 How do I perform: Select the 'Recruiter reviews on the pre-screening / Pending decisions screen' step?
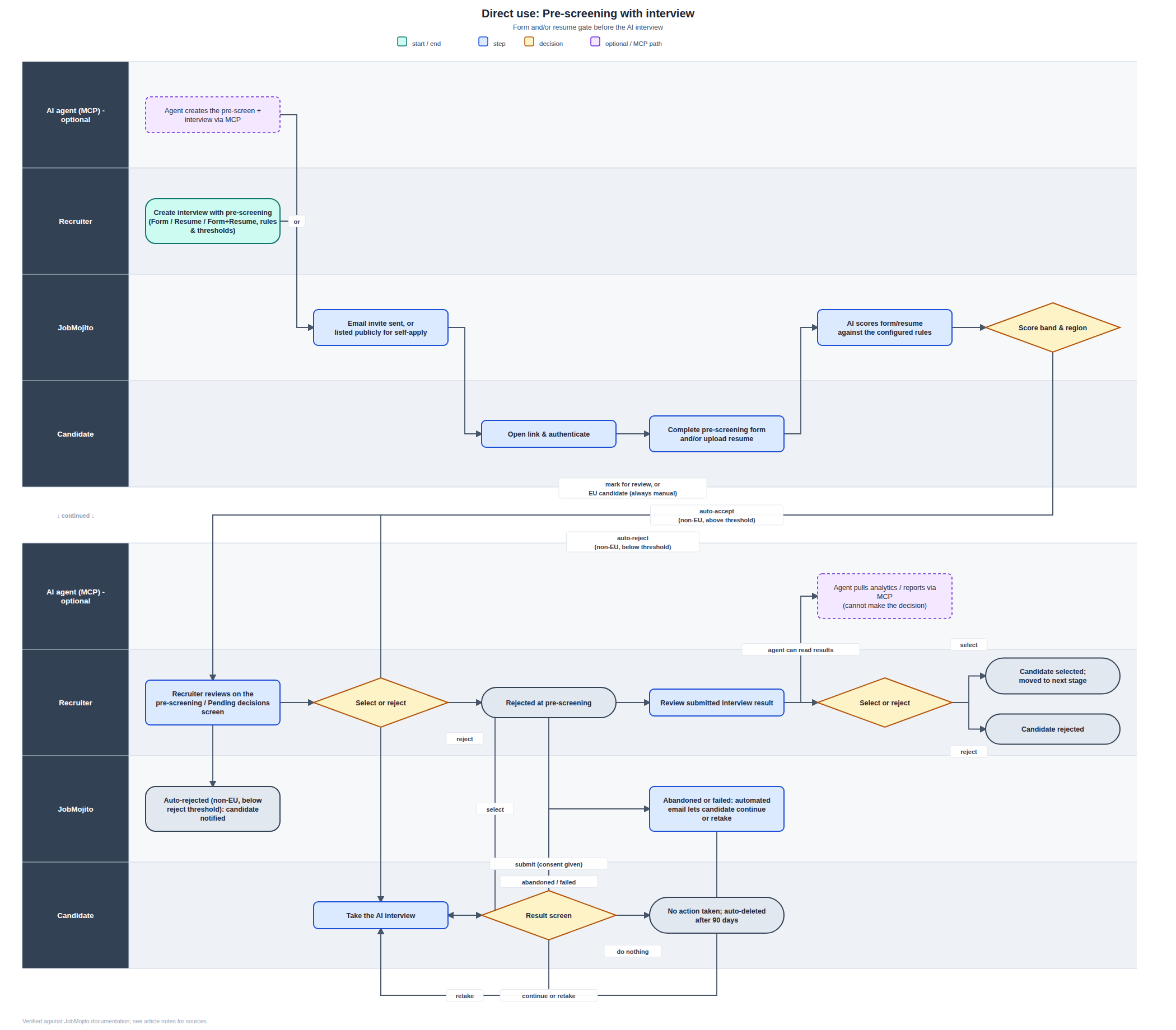coord(213,703)
